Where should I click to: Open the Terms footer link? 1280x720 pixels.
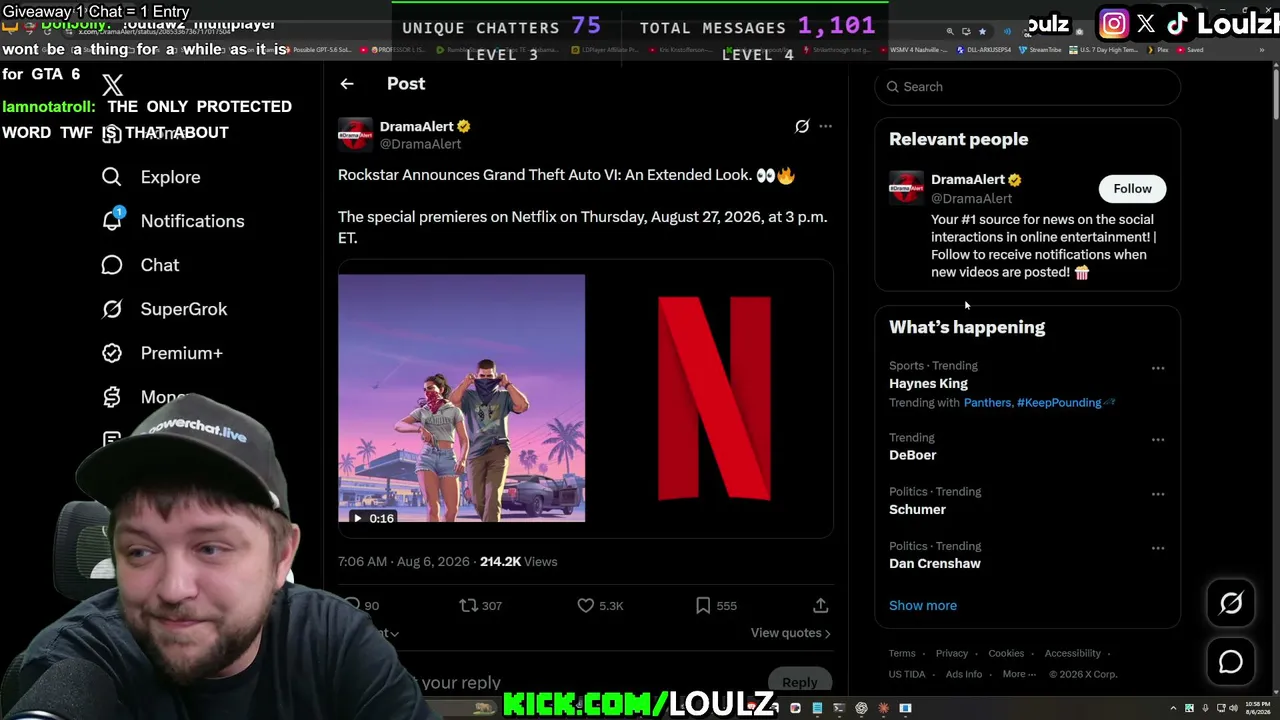[x=902, y=653]
